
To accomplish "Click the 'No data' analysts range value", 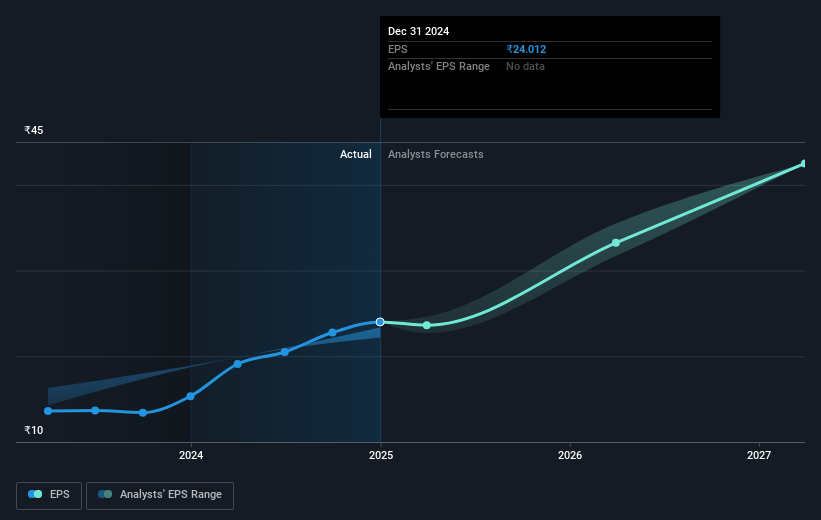I will click(x=525, y=67).
